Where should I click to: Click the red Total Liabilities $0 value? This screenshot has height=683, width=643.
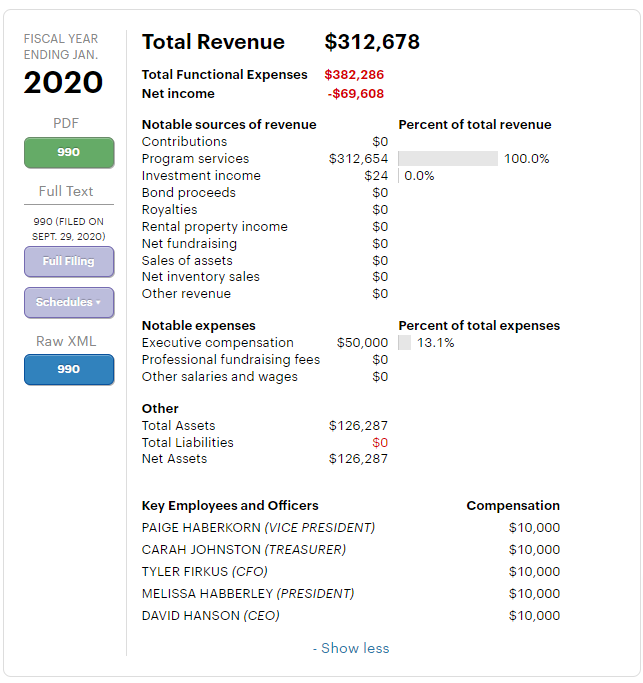point(380,443)
